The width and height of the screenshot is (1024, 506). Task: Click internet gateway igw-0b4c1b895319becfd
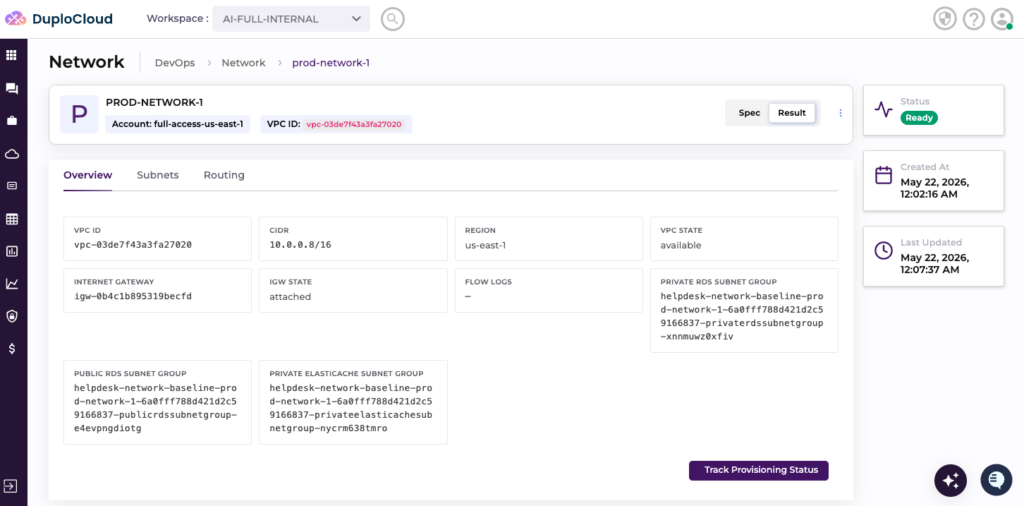pos(133,296)
